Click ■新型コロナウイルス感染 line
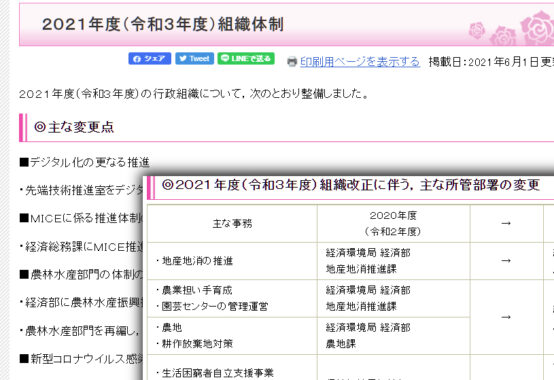554x380 pixels. 81,359
